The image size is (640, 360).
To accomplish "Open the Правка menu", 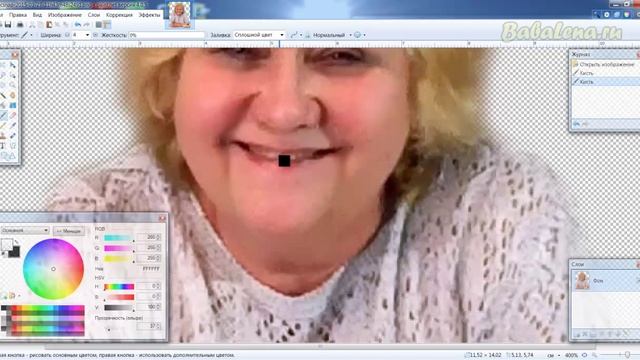I will click(18, 15).
